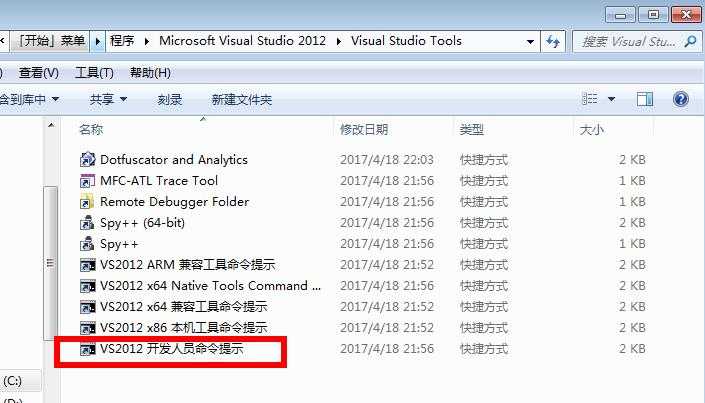Open the 共享 dropdown
This screenshot has height=403, width=705.
click(108, 99)
